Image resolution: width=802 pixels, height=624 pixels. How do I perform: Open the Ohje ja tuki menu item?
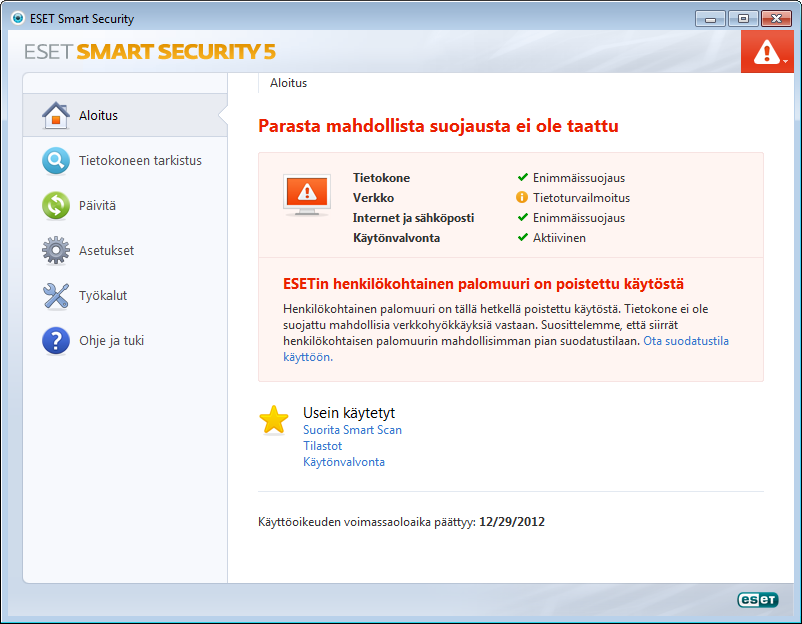125,341
